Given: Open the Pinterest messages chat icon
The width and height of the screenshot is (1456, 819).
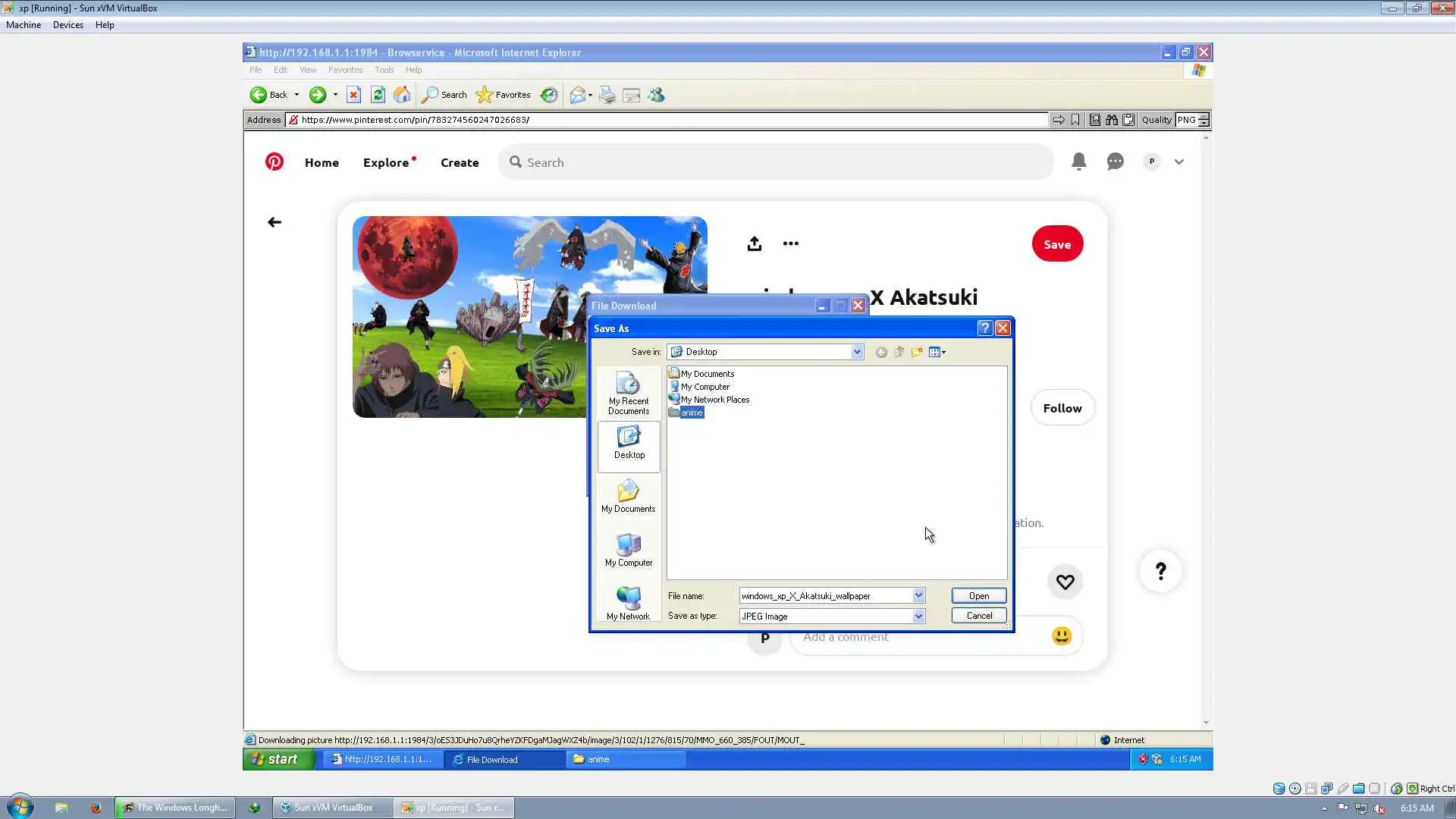Looking at the screenshot, I should (1115, 162).
